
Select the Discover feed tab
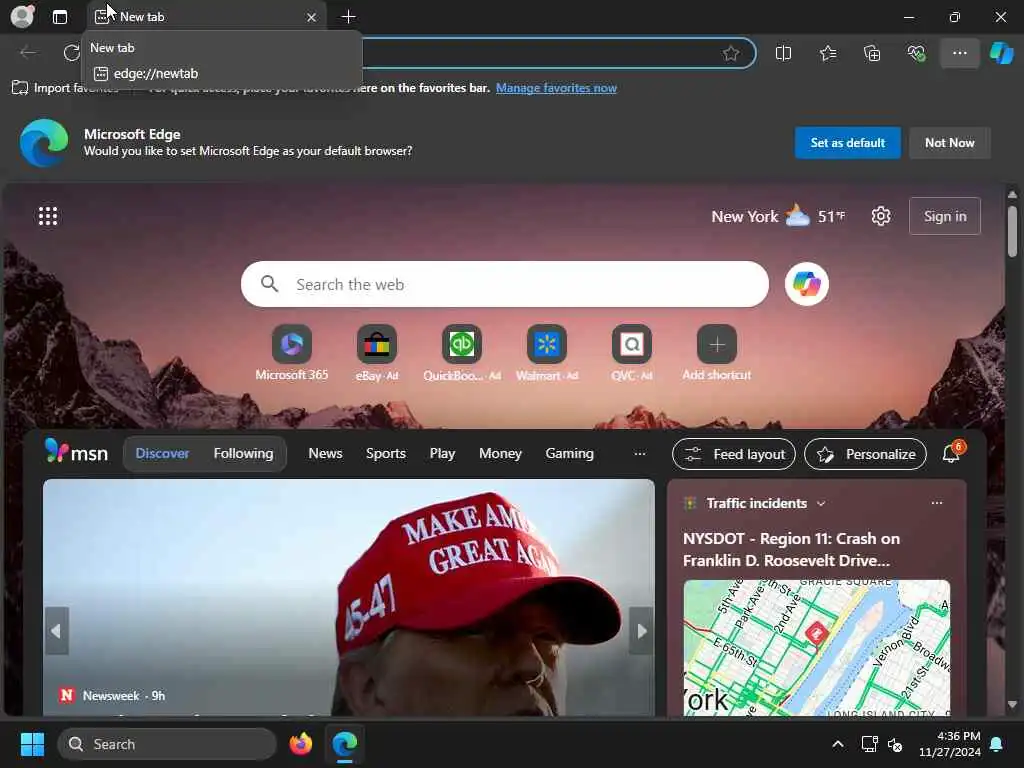click(x=162, y=453)
